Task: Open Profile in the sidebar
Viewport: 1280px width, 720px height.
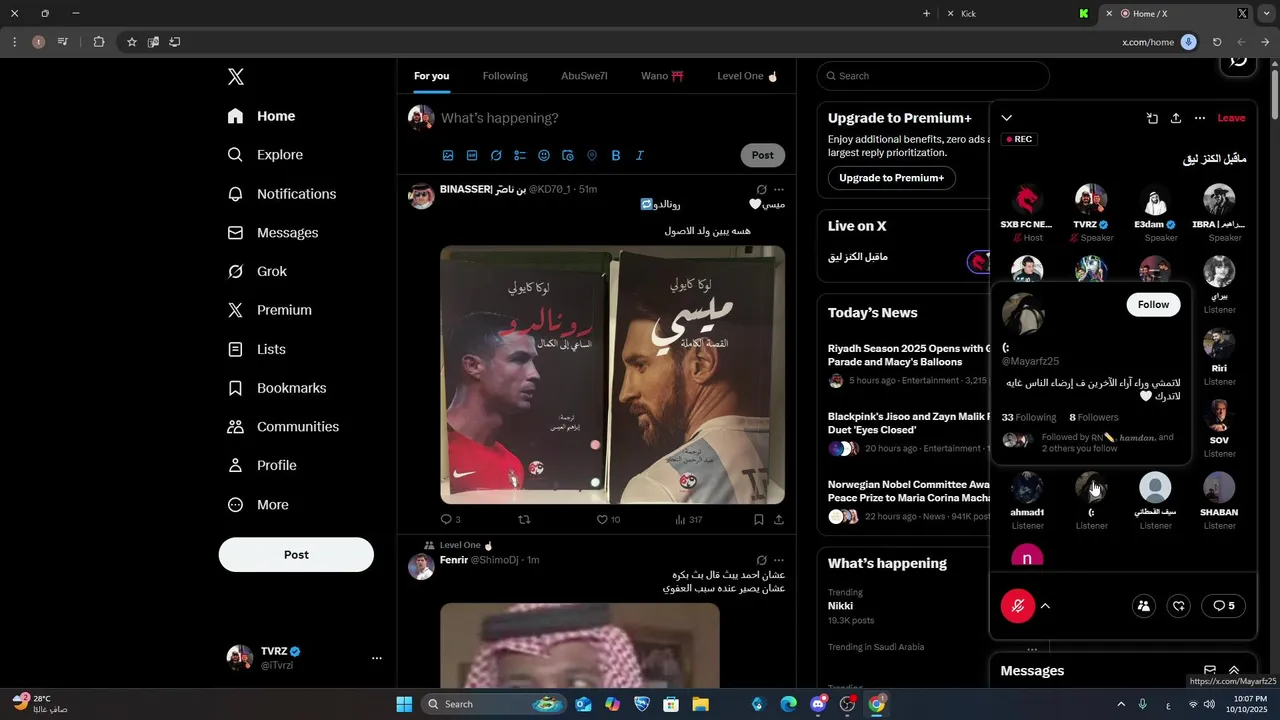Action: pyautogui.click(x=262, y=466)
